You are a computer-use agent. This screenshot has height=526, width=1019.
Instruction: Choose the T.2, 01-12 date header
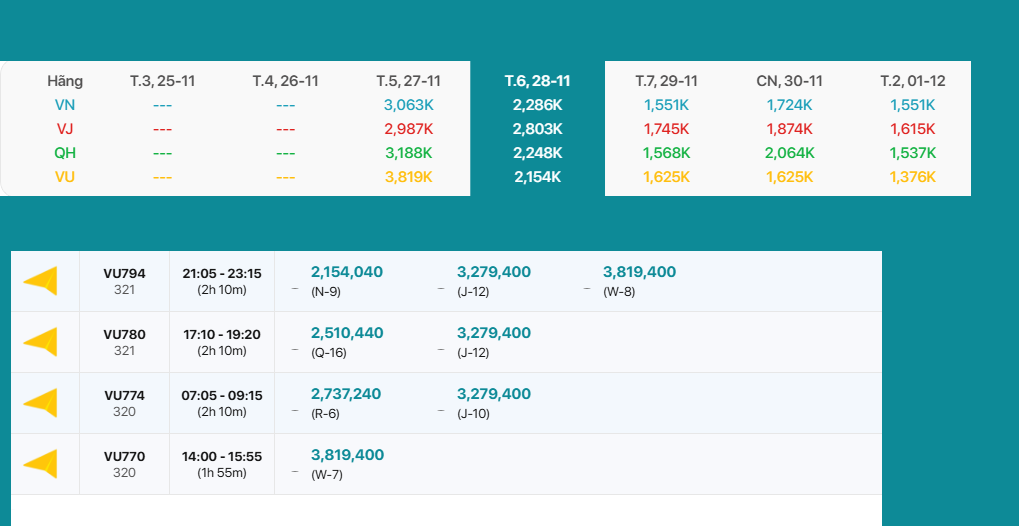click(912, 81)
